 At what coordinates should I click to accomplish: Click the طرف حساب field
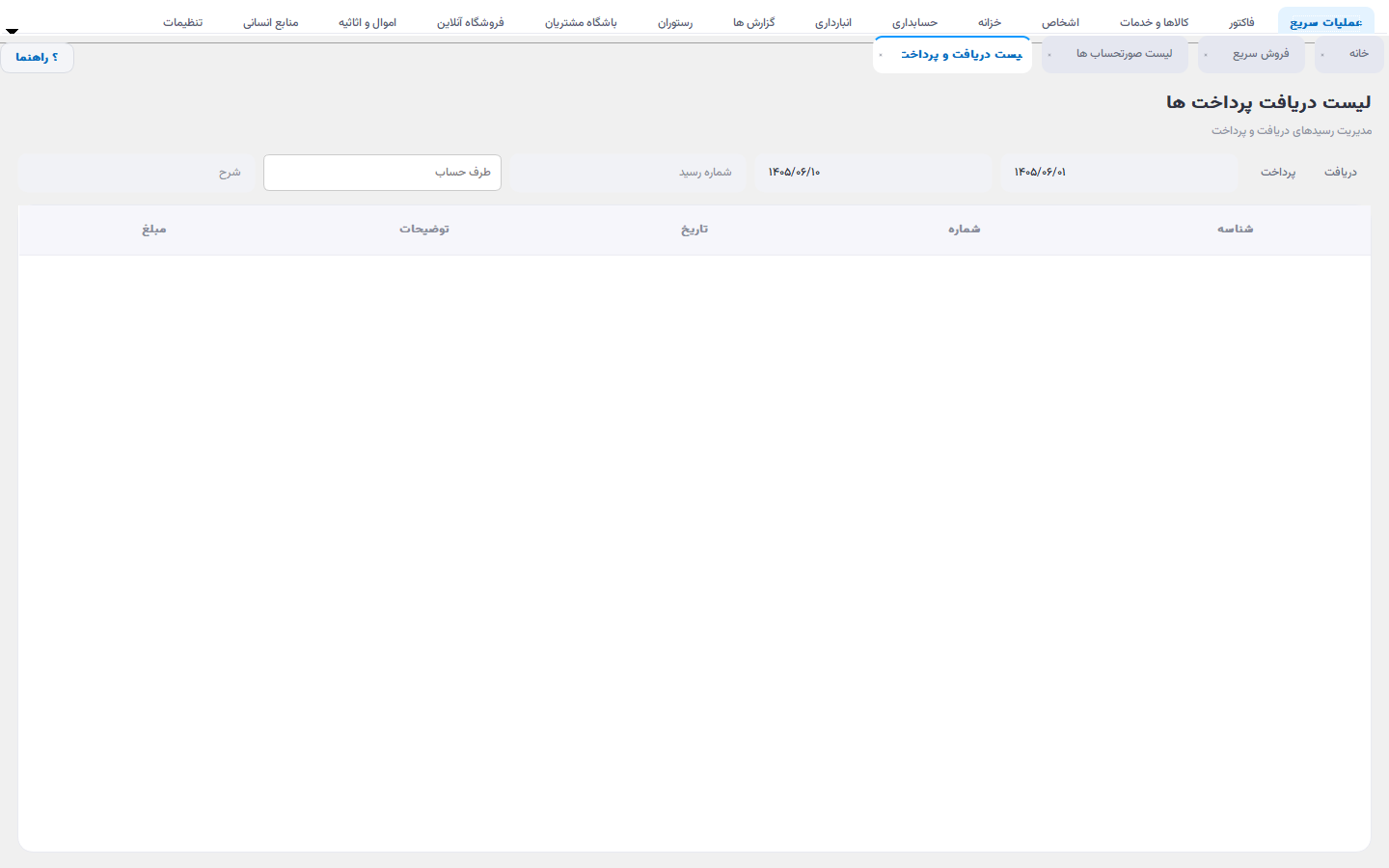click(382, 173)
